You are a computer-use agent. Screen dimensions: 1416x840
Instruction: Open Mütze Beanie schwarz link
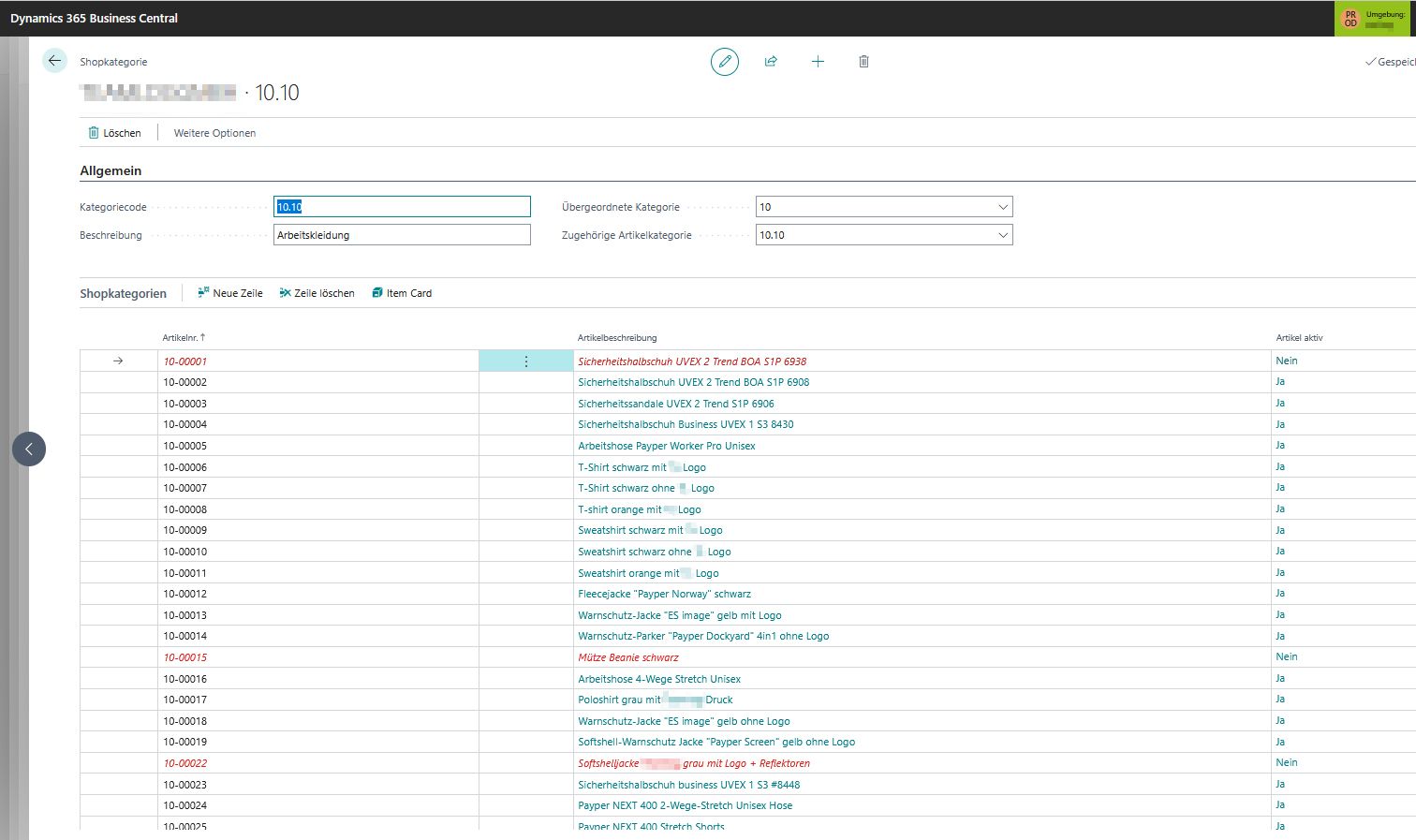click(x=628, y=657)
